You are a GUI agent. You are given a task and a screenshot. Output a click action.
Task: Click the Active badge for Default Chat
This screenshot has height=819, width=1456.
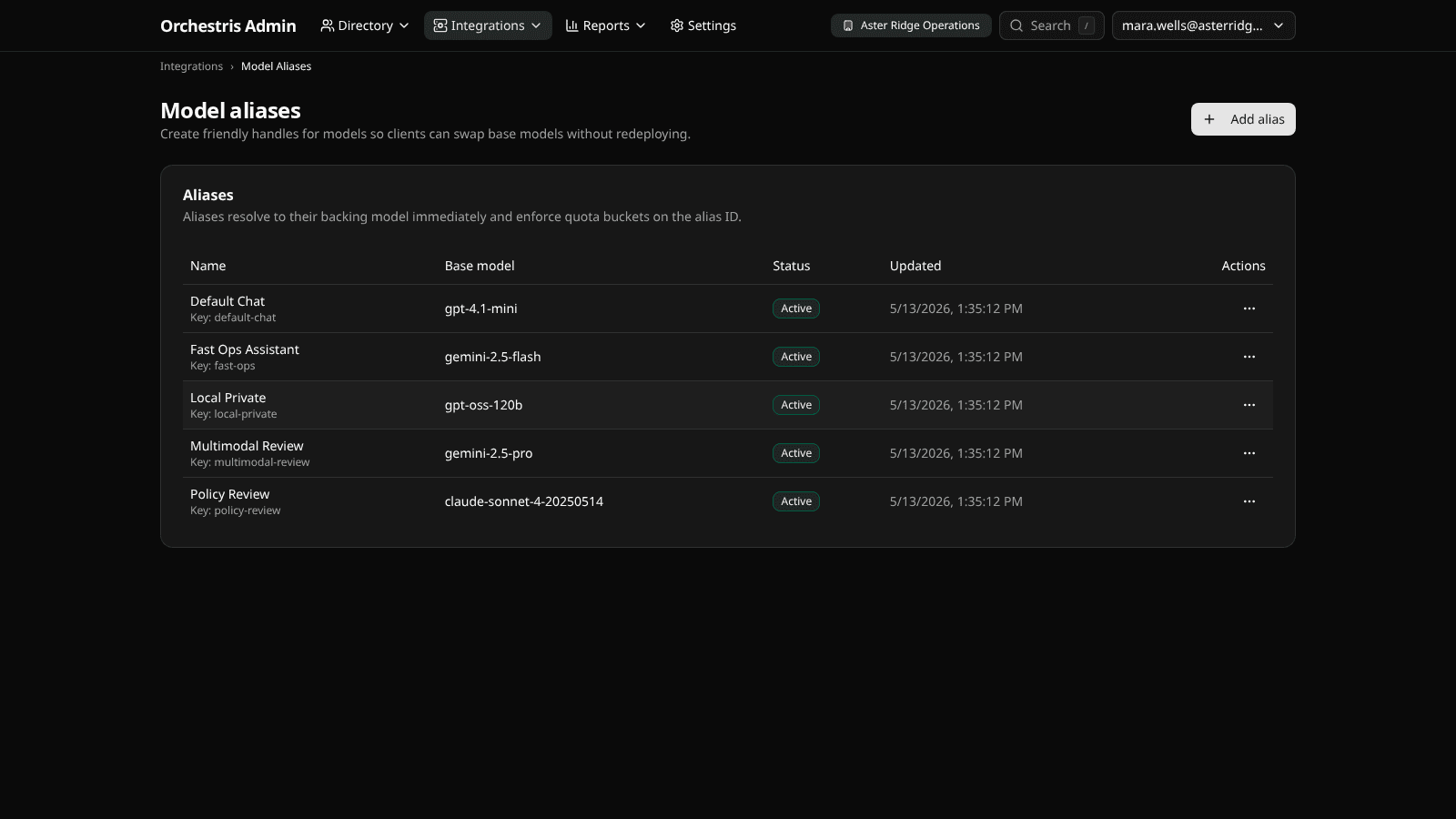[x=796, y=308]
